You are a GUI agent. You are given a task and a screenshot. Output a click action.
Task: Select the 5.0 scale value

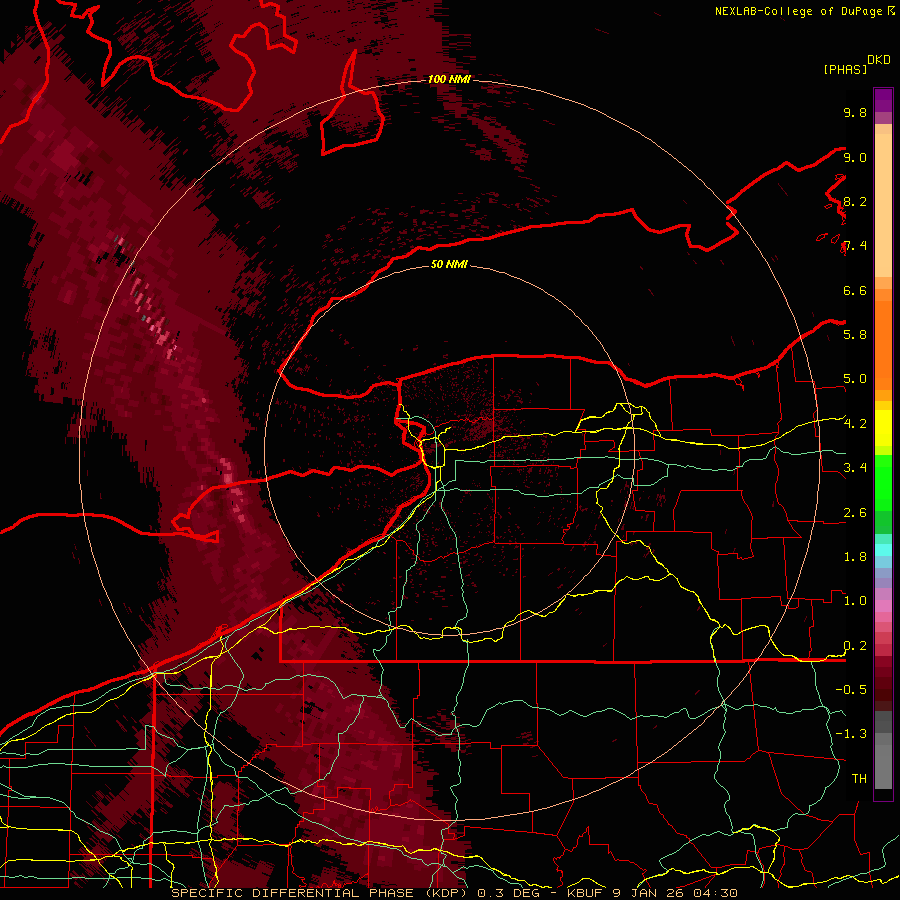[x=855, y=379]
